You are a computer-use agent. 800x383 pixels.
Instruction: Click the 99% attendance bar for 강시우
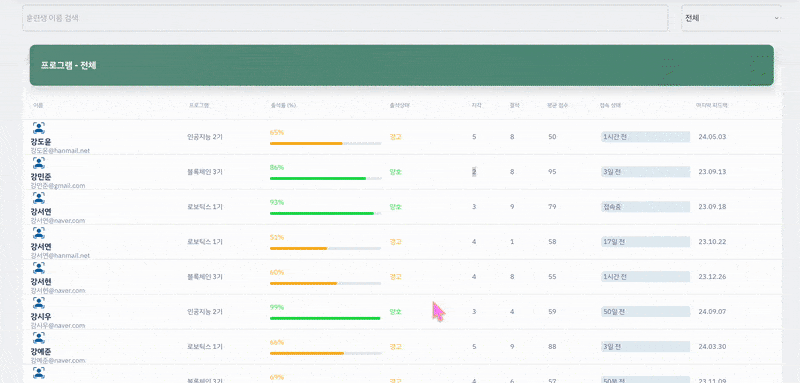326,318
